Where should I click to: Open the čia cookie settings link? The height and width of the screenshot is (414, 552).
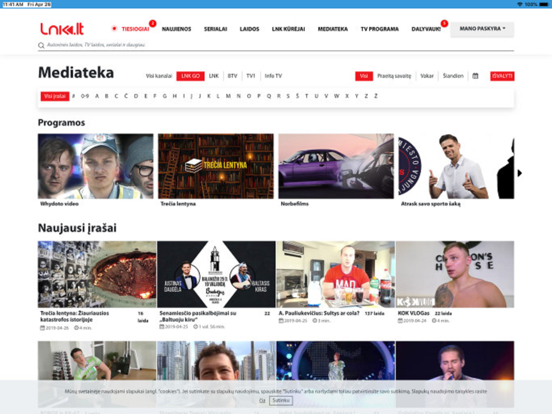(262, 401)
